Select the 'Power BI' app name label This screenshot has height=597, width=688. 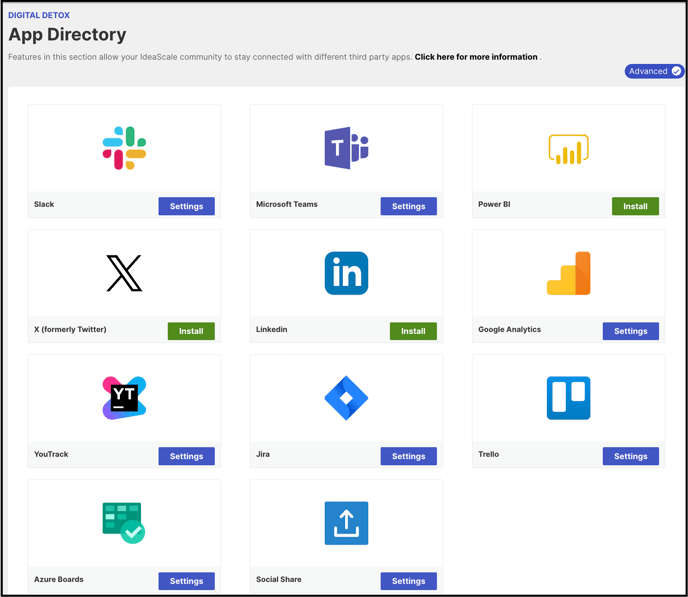tap(494, 204)
